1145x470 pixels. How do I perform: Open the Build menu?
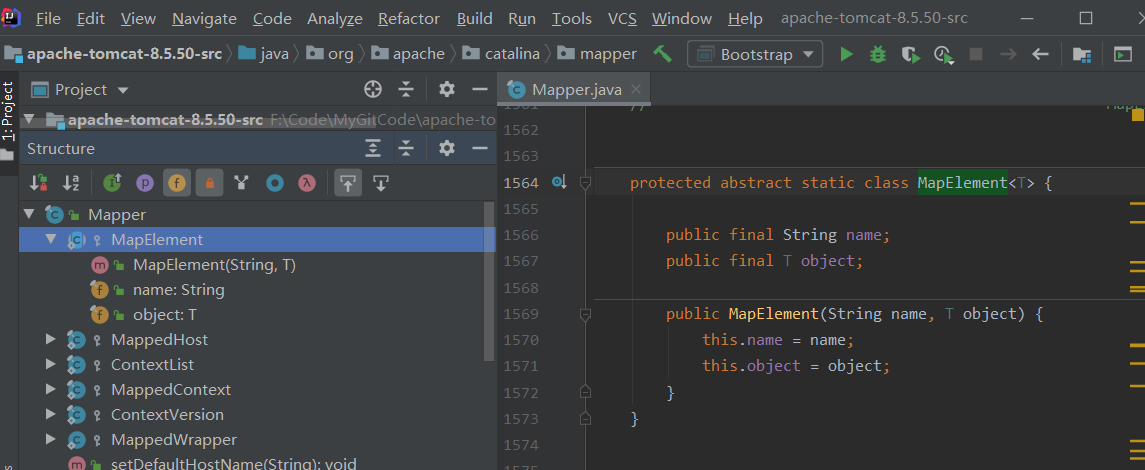point(475,19)
